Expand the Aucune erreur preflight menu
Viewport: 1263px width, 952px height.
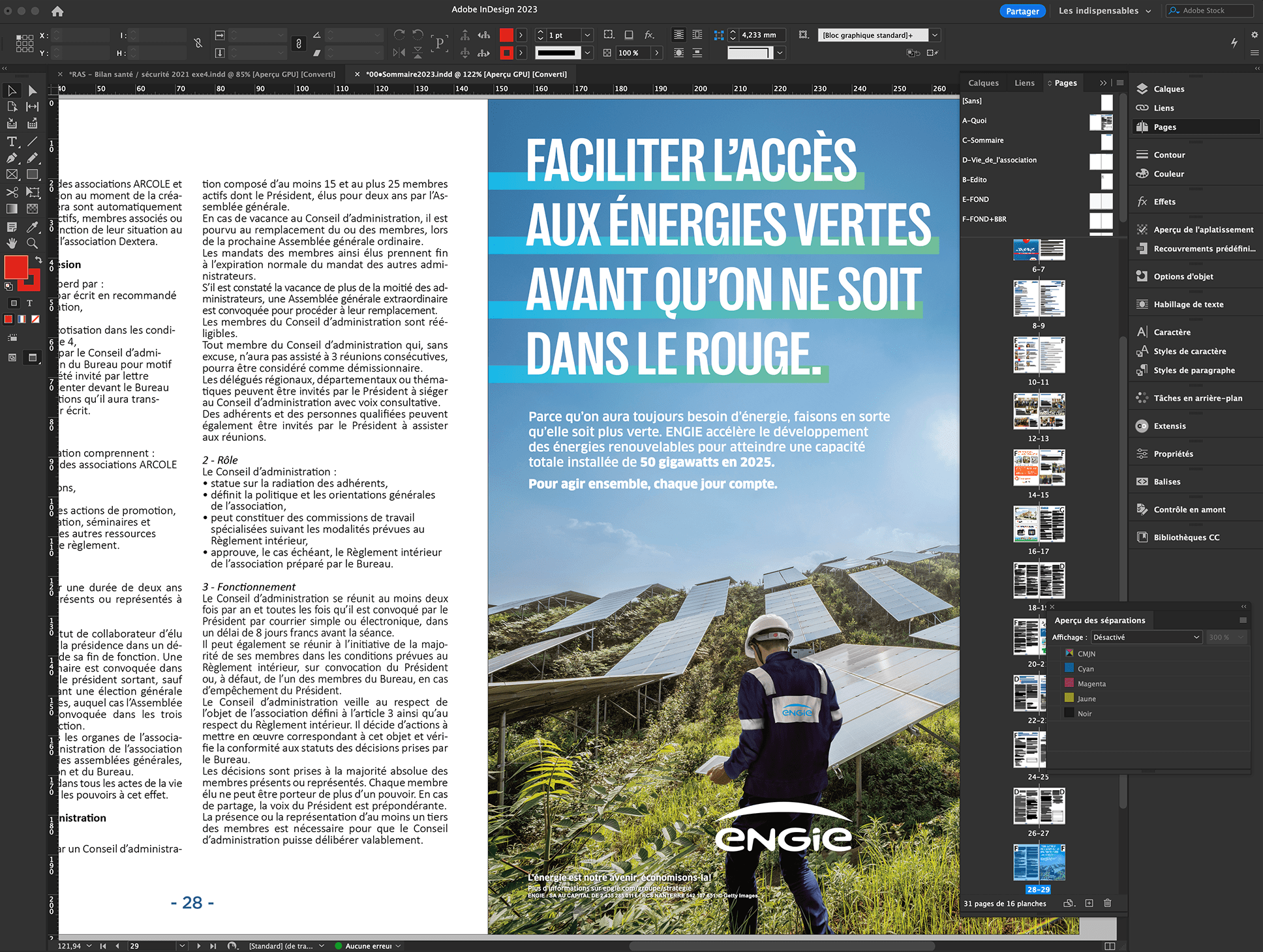click(398, 945)
